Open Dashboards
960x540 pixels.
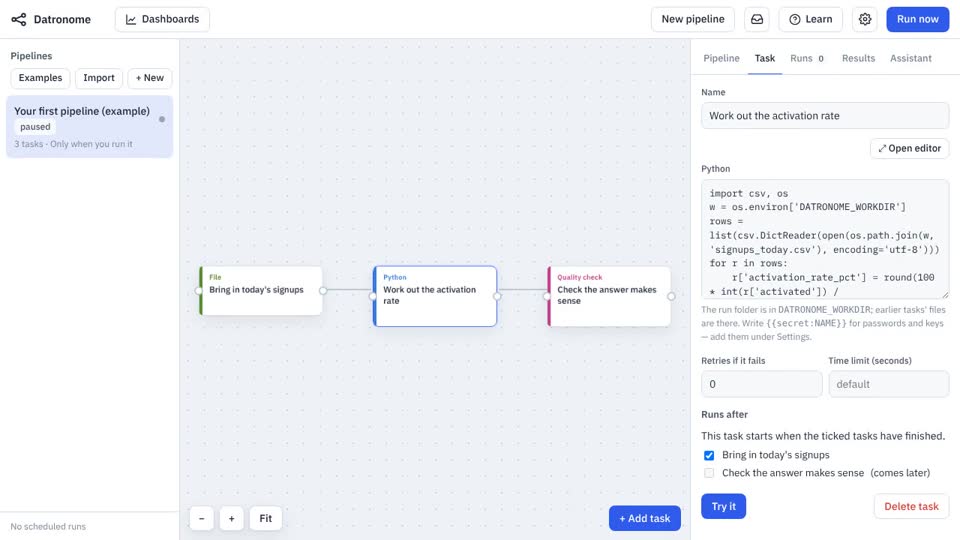click(162, 20)
